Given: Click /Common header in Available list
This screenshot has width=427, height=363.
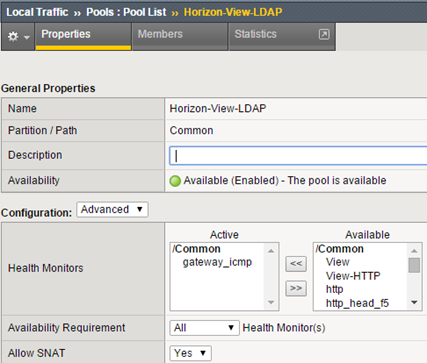Looking at the screenshot, I should (x=340, y=249).
